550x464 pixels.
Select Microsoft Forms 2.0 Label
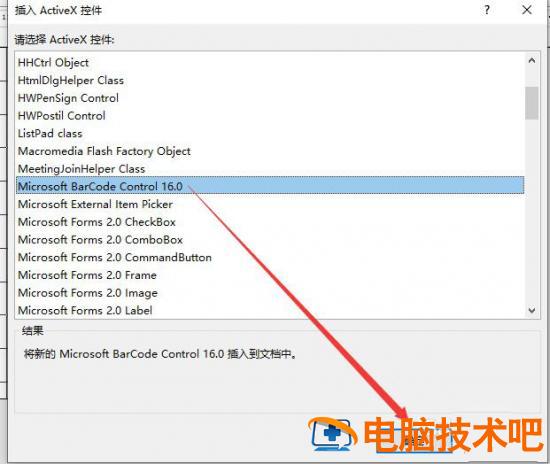270,310
